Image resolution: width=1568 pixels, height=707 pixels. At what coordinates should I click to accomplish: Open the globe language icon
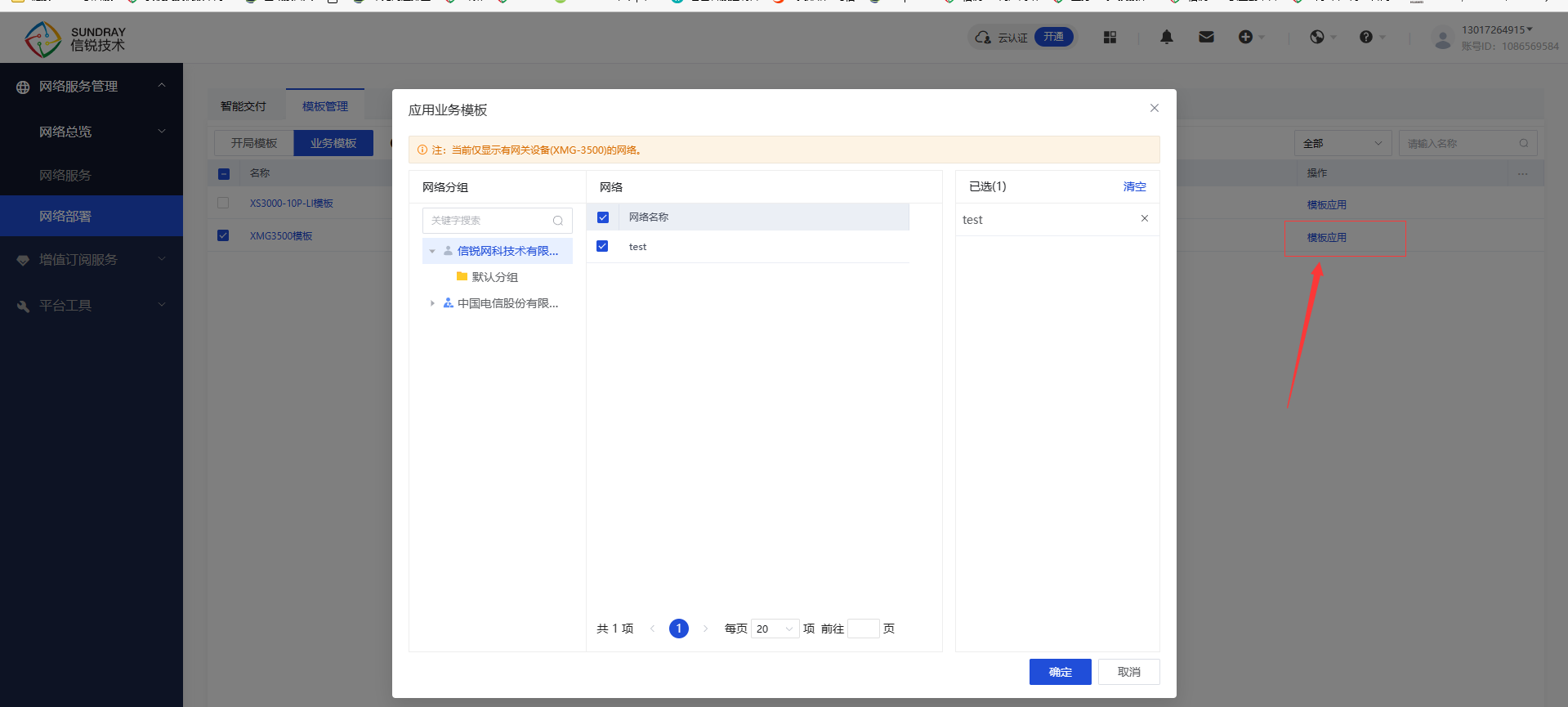1317,37
